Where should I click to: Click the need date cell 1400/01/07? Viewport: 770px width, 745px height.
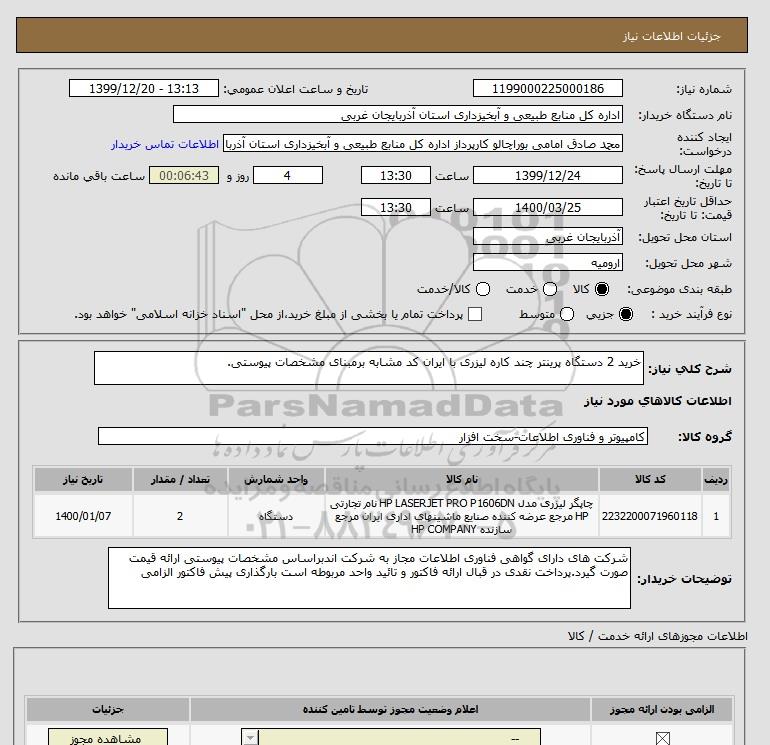[83, 516]
